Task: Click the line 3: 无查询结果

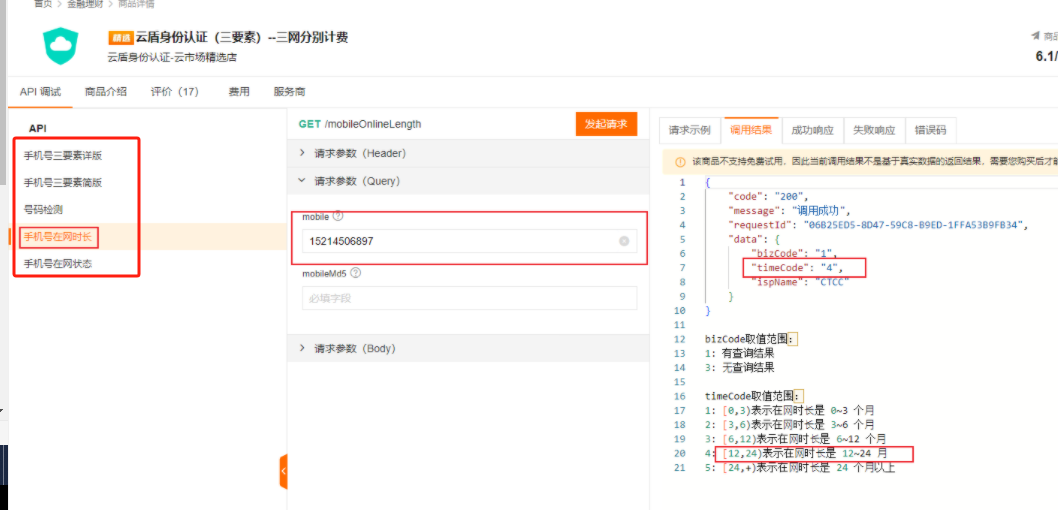Action: [740, 368]
